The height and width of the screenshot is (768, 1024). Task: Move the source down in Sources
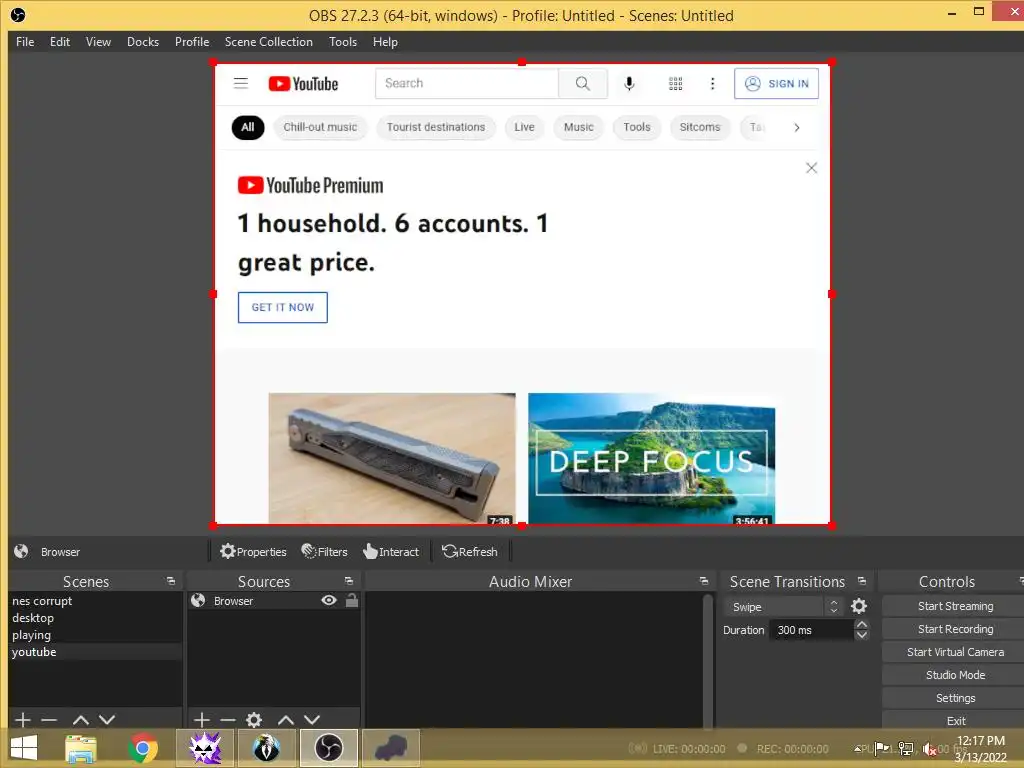[312, 720]
